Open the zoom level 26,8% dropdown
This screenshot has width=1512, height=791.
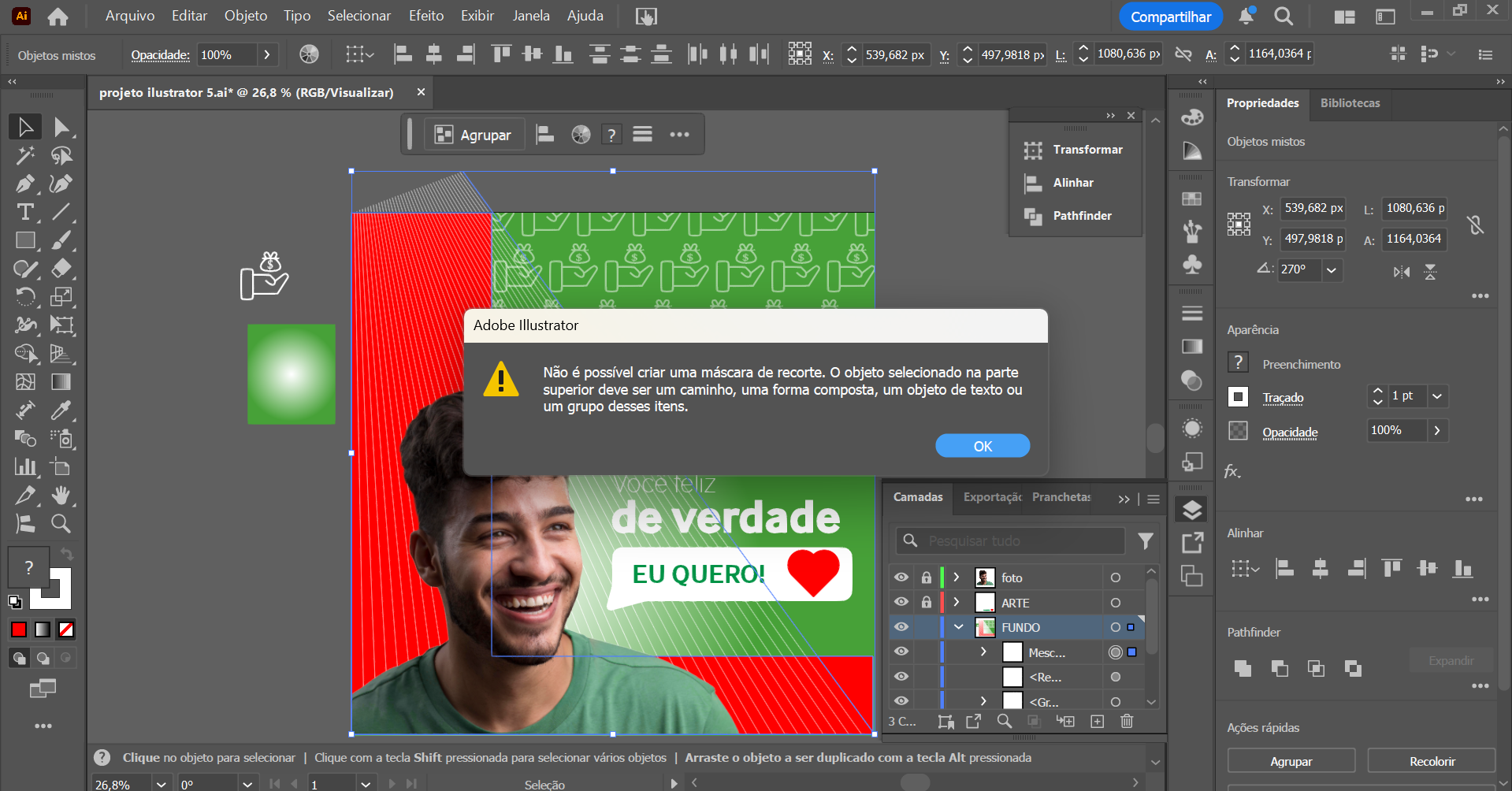point(161,784)
